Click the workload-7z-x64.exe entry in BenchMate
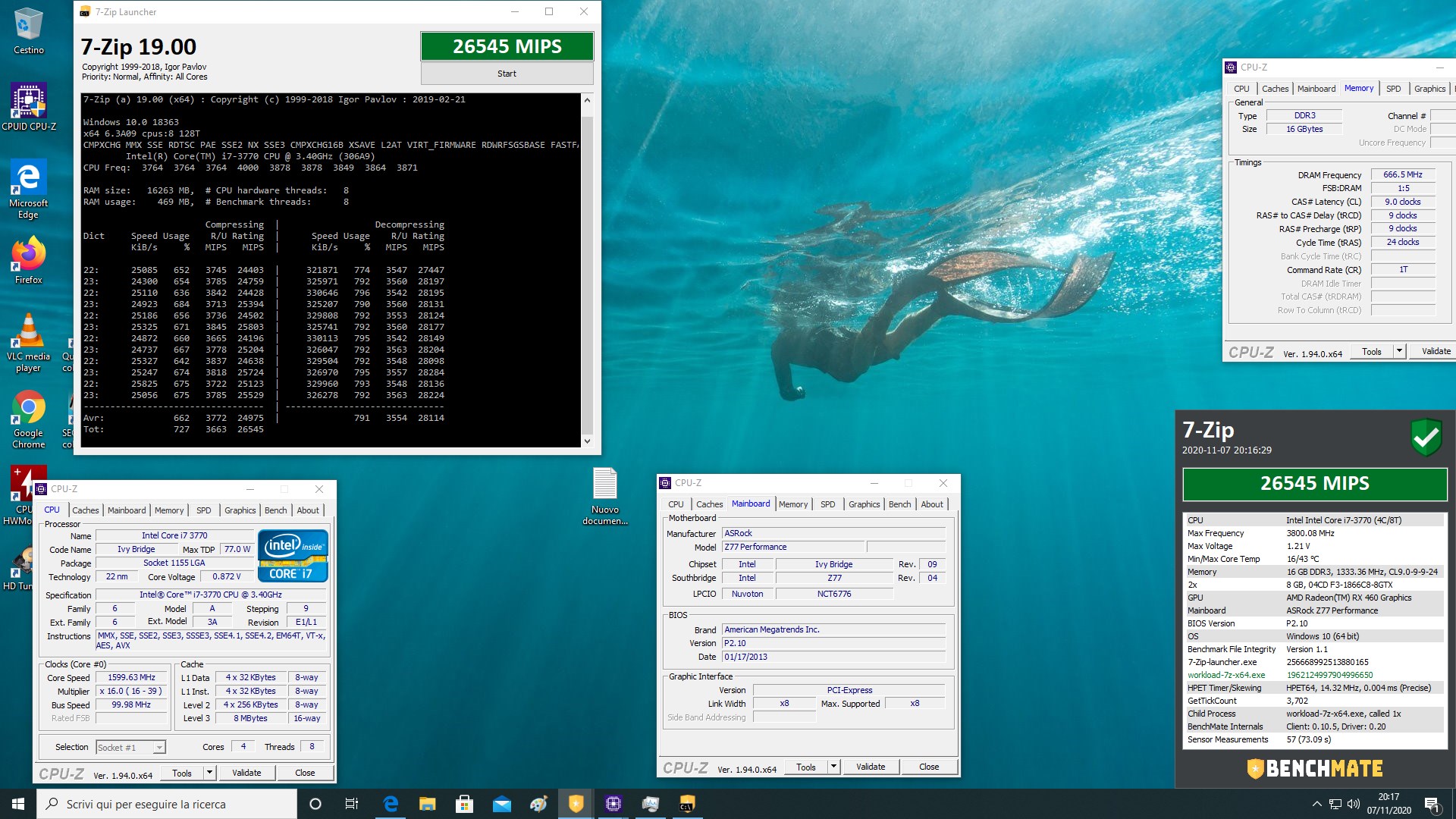Image resolution: width=1456 pixels, height=819 pixels. (1315, 675)
